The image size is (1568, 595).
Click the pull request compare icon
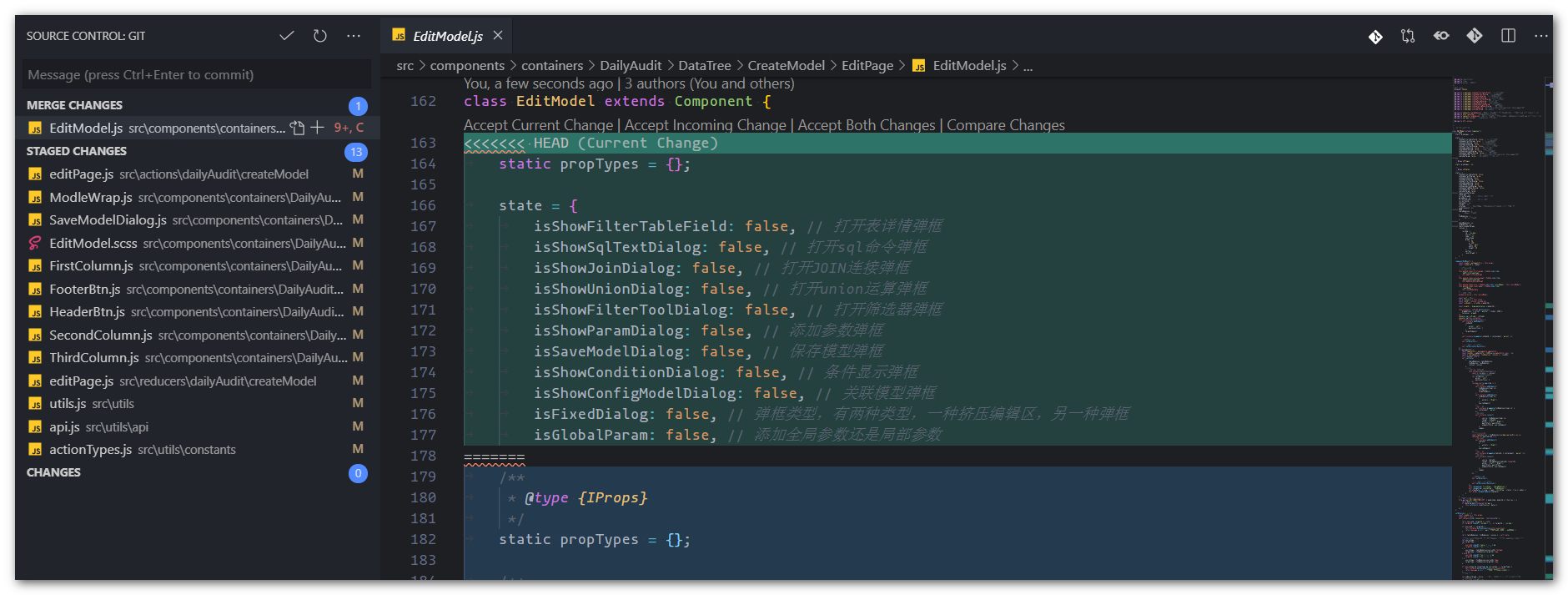(x=1408, y=36)
